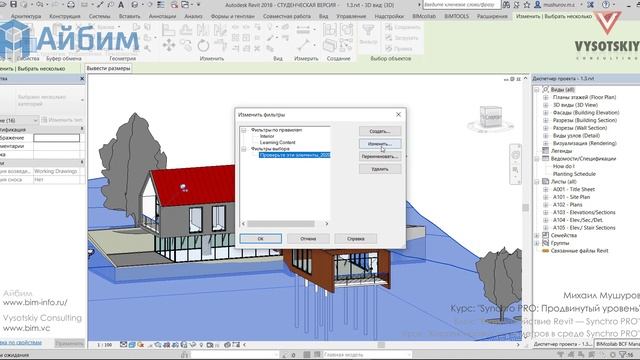Viewport: 640px width, 360px height.
Task: Open the Архитектура ribbon tab
Action: [26, 16]
